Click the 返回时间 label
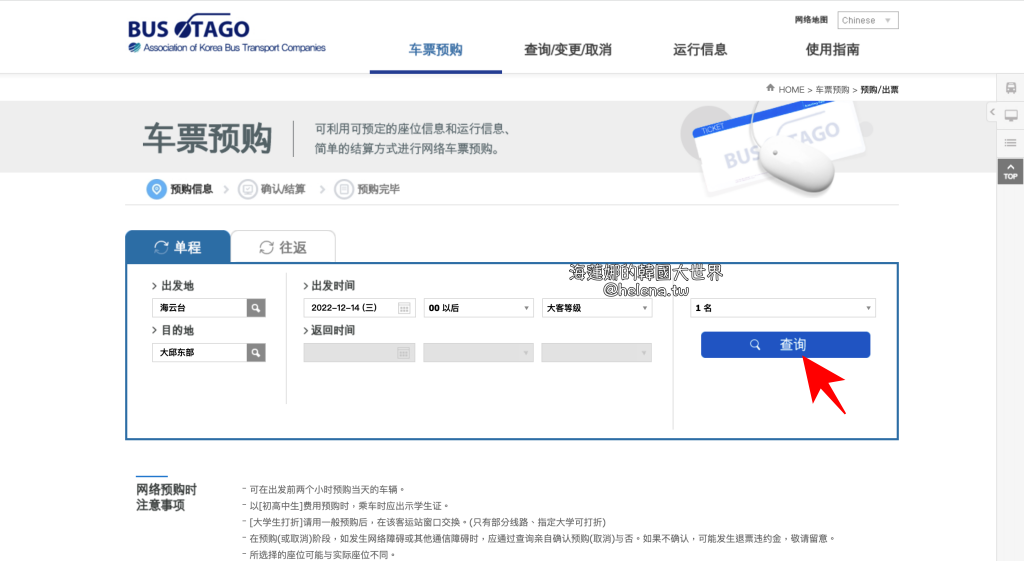This screenshot has width=1024, height=561. (332, 330)
